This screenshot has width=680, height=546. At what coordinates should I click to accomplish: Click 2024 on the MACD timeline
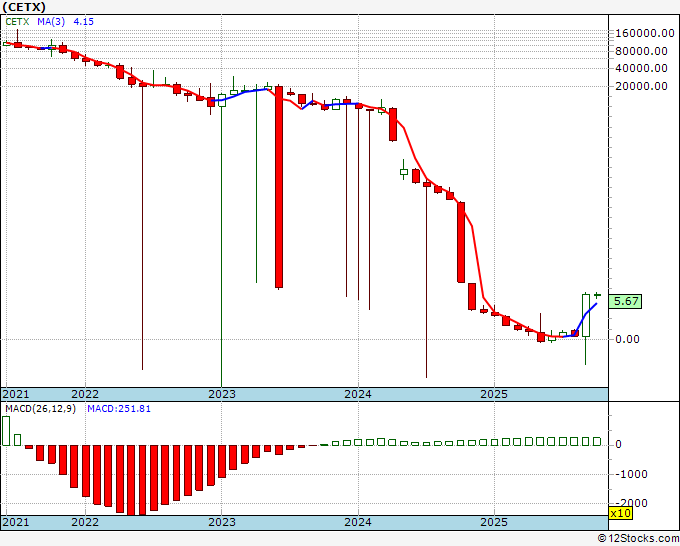358,522
